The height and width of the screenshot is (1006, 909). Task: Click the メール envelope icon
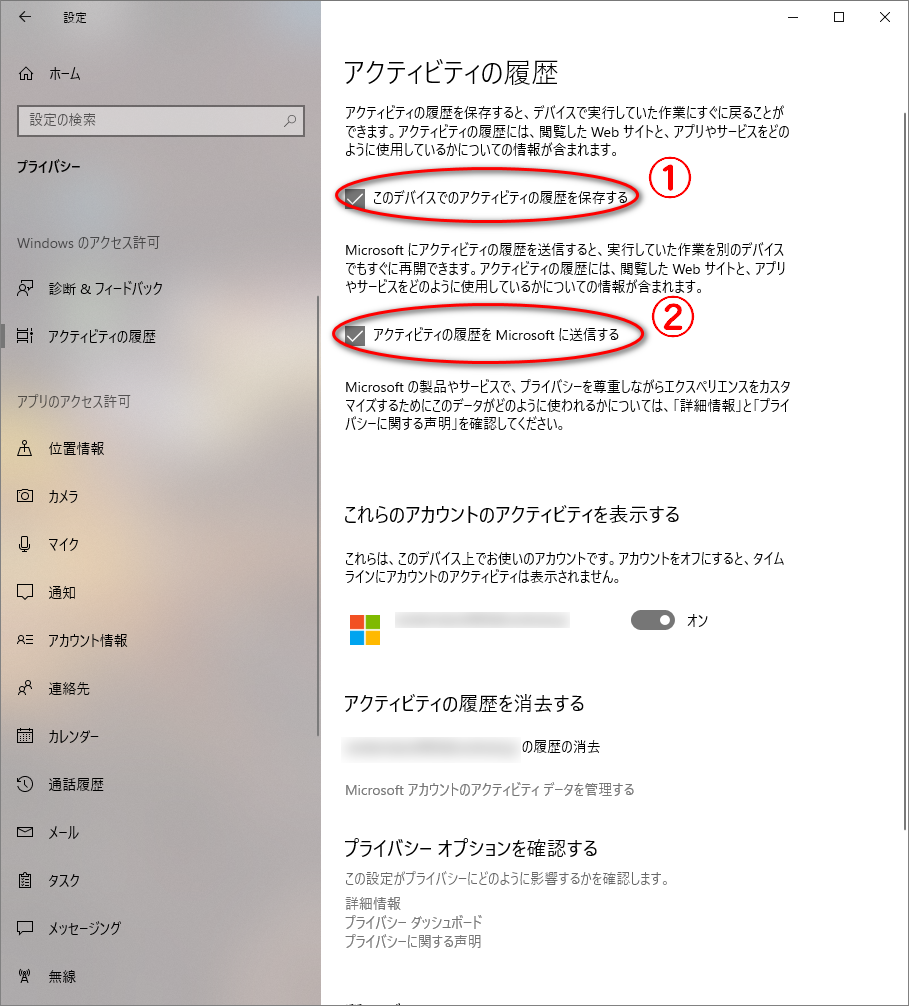(27, 833)
